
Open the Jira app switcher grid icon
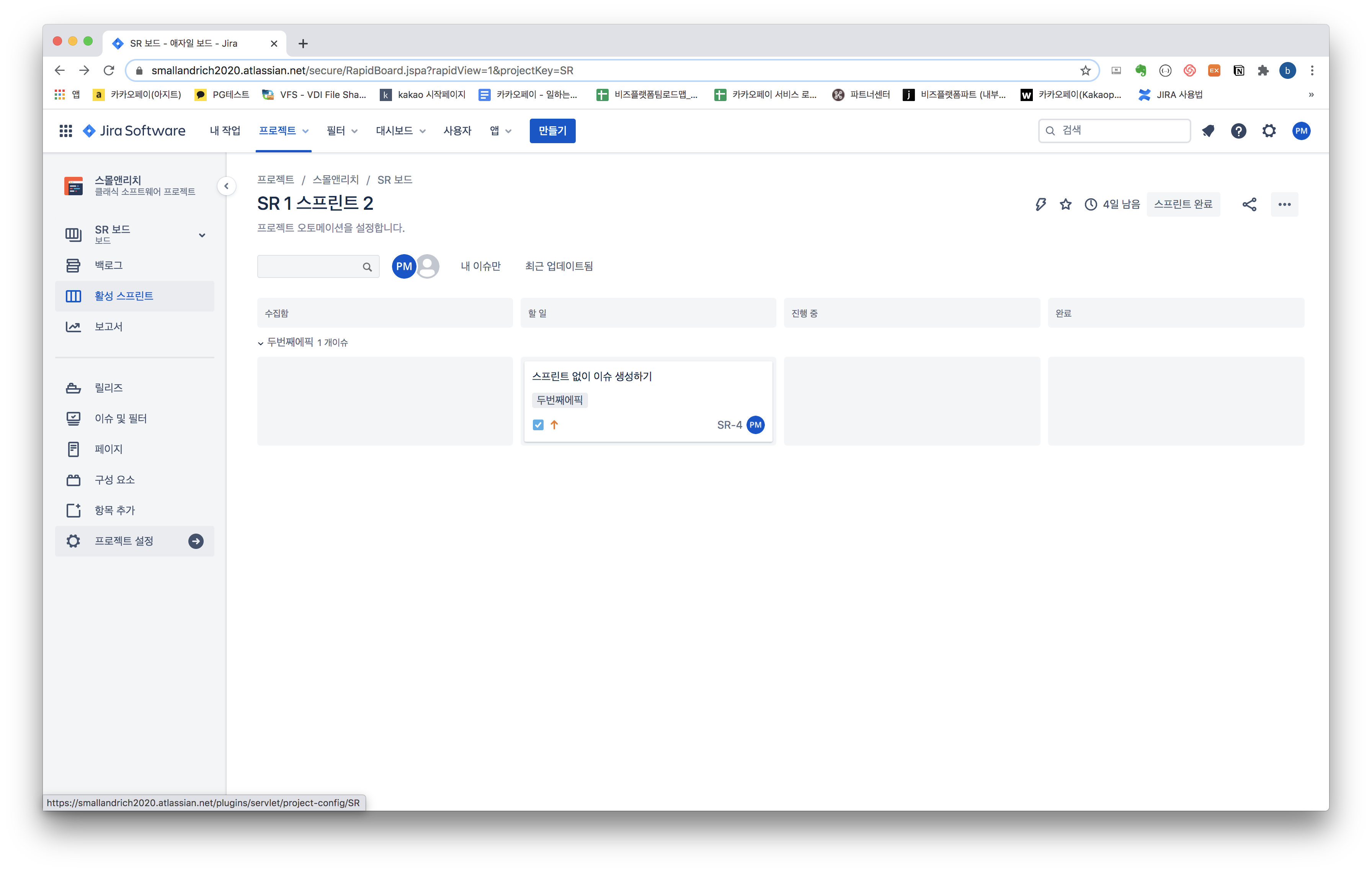65,131
